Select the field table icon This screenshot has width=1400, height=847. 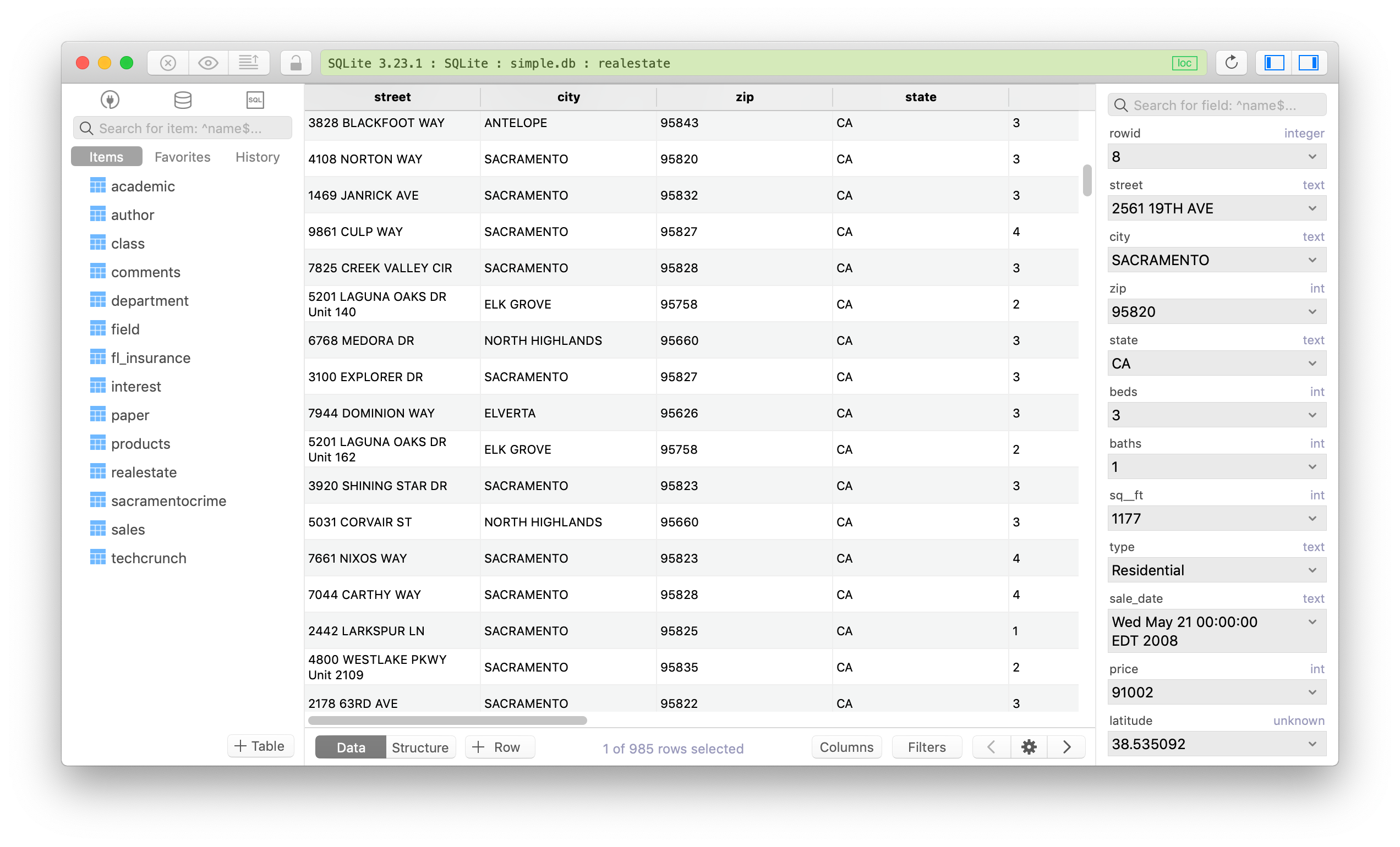[98, 329]
